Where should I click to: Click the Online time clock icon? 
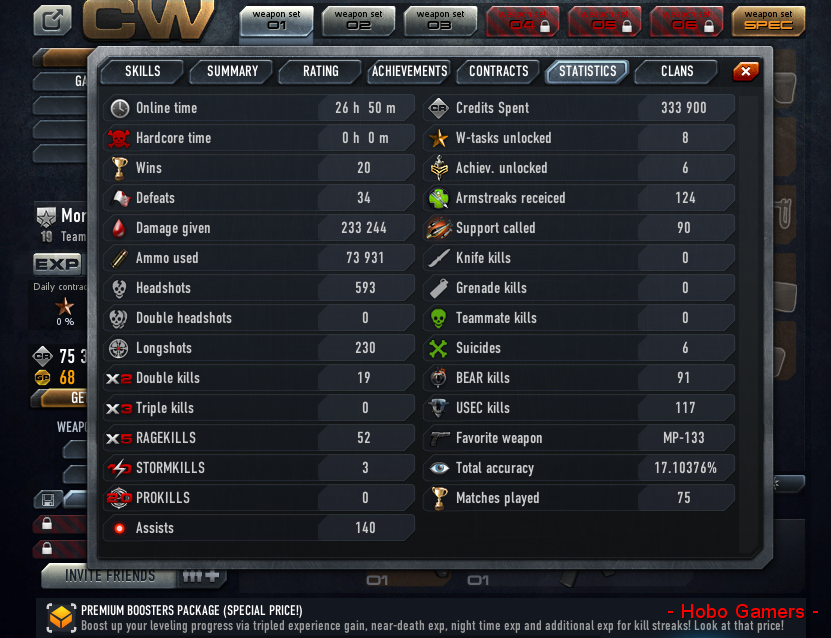[120, 108]
